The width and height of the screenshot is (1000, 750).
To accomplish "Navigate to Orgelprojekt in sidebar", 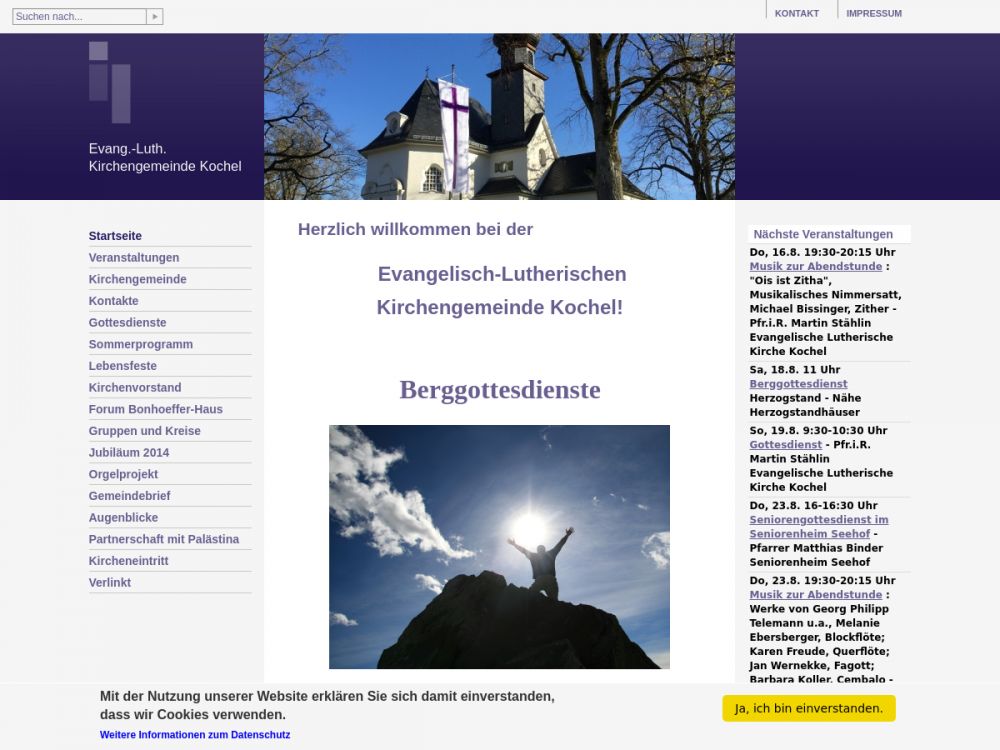I will (x=123, y=474).
